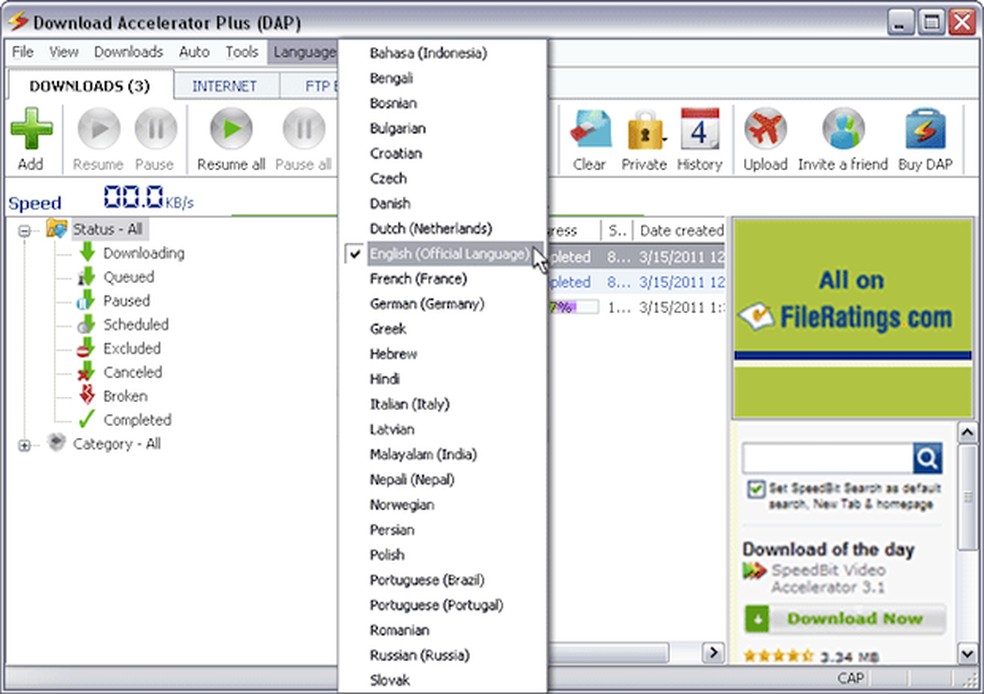This screenshot has width=984, height=694.
Task: Click the Invite a friend icon
Action: tap(843, 129)
